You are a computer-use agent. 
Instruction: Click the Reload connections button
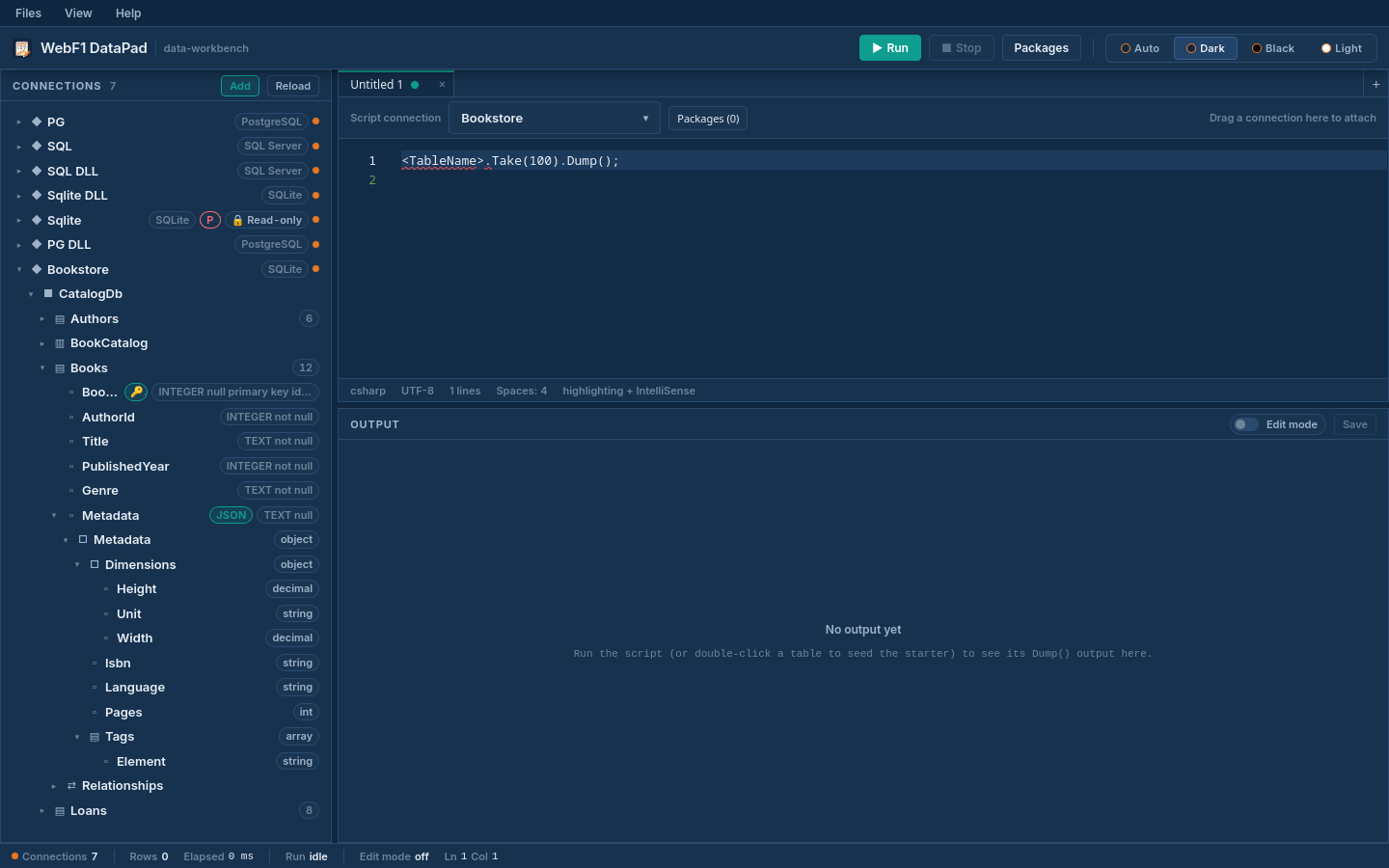(293, 86)
